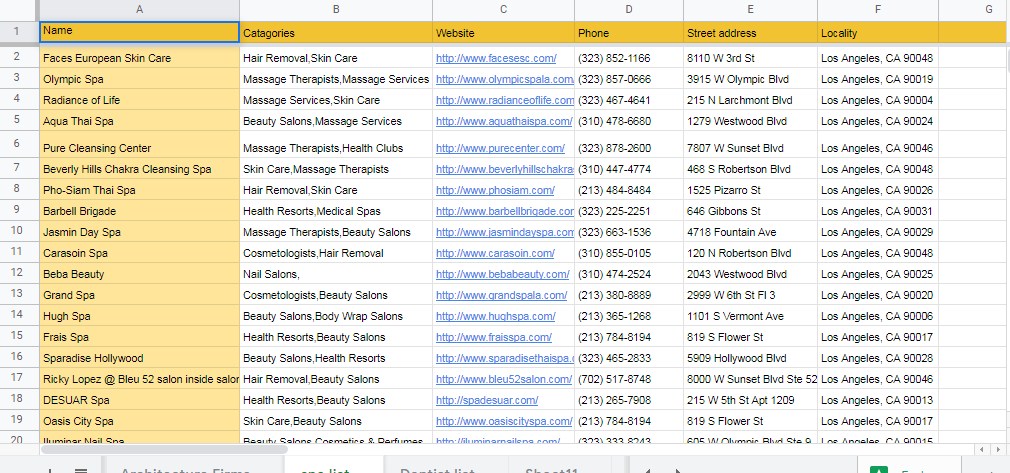Select the 'Sparadise Hollywood' cell
Viewport: 1010px width, 473px height.
139,358
